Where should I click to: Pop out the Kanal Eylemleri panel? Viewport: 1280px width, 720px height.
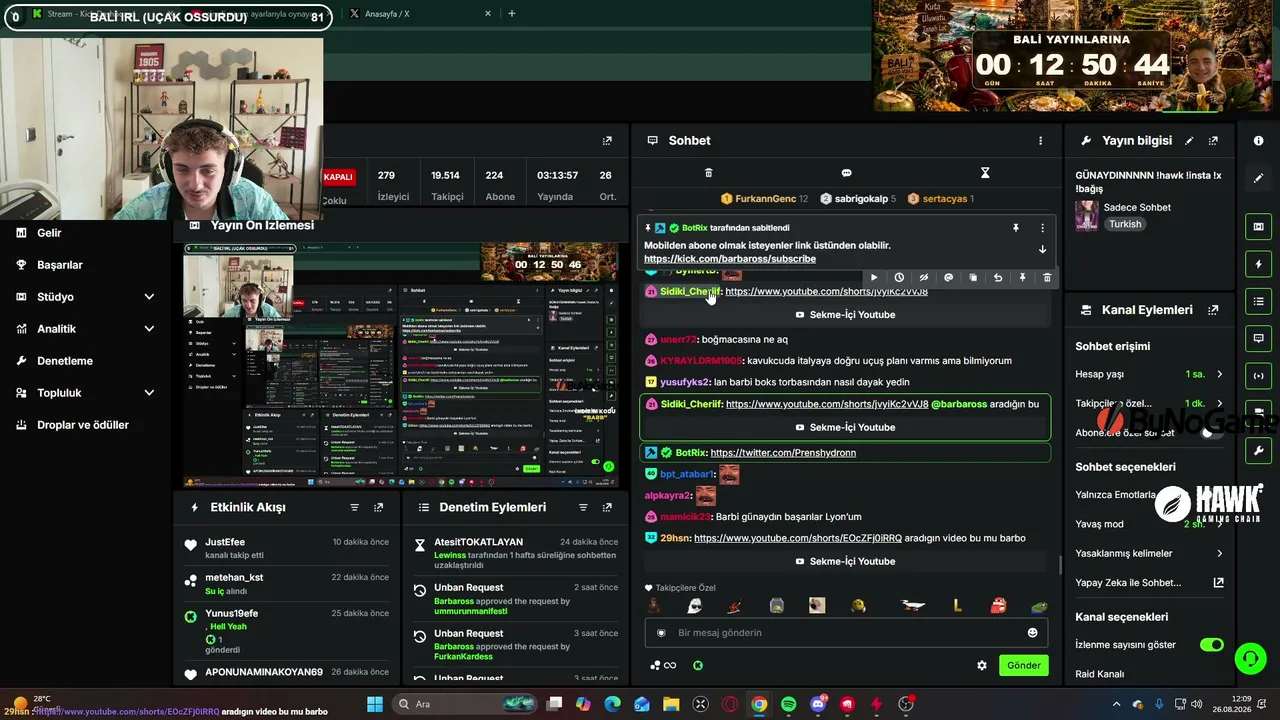(x=1213, y=310)
